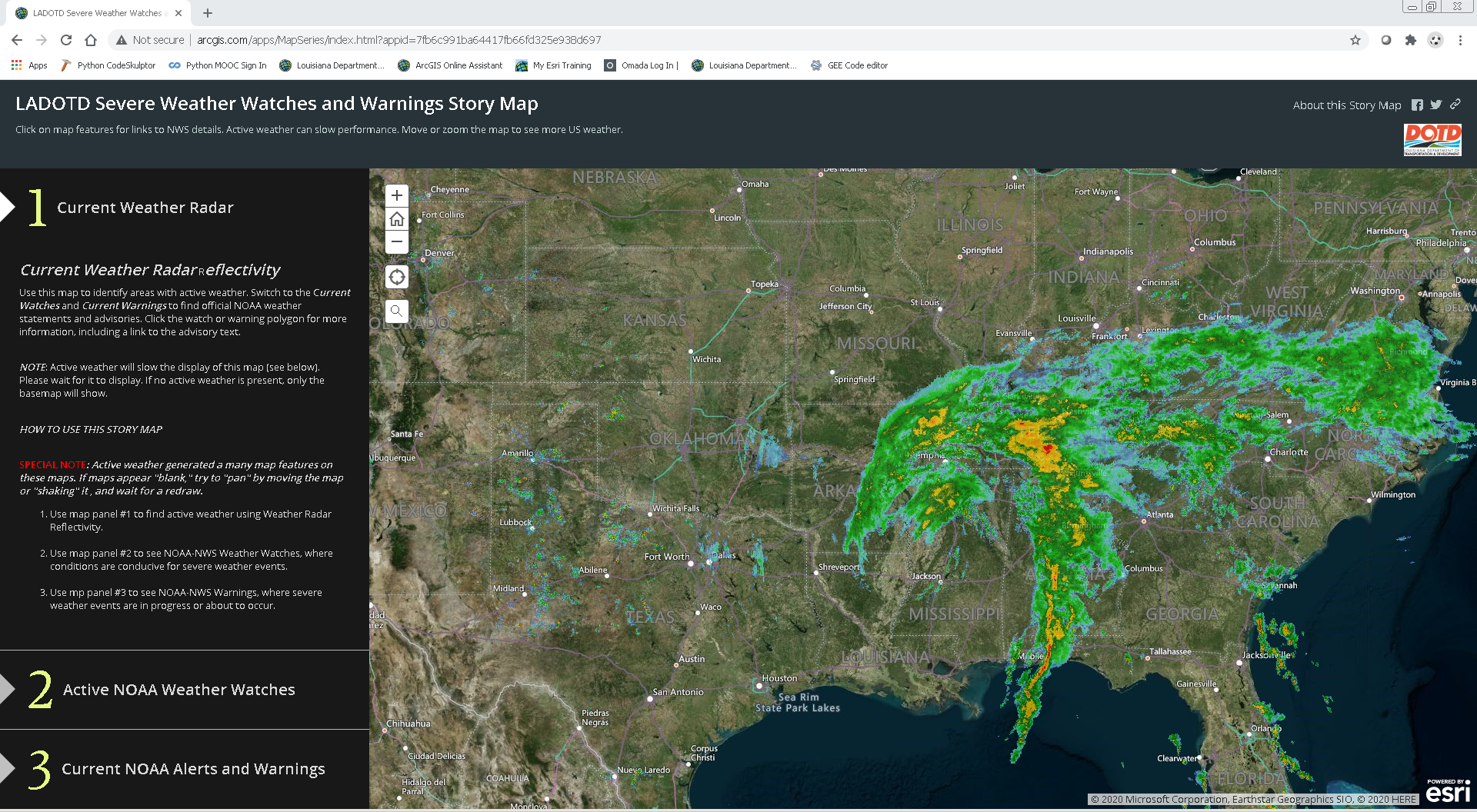Share story map on Twitter
Viewport: 1477px width, 812px height.
pos(1435,105)
